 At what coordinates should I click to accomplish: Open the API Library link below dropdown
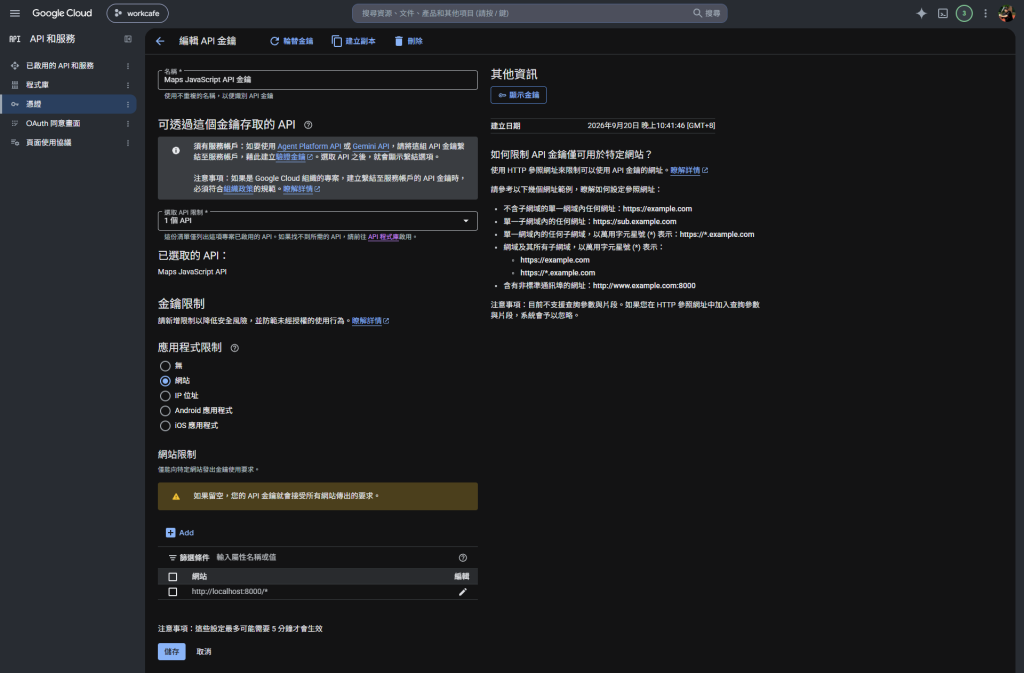click(x=383, y=237)
